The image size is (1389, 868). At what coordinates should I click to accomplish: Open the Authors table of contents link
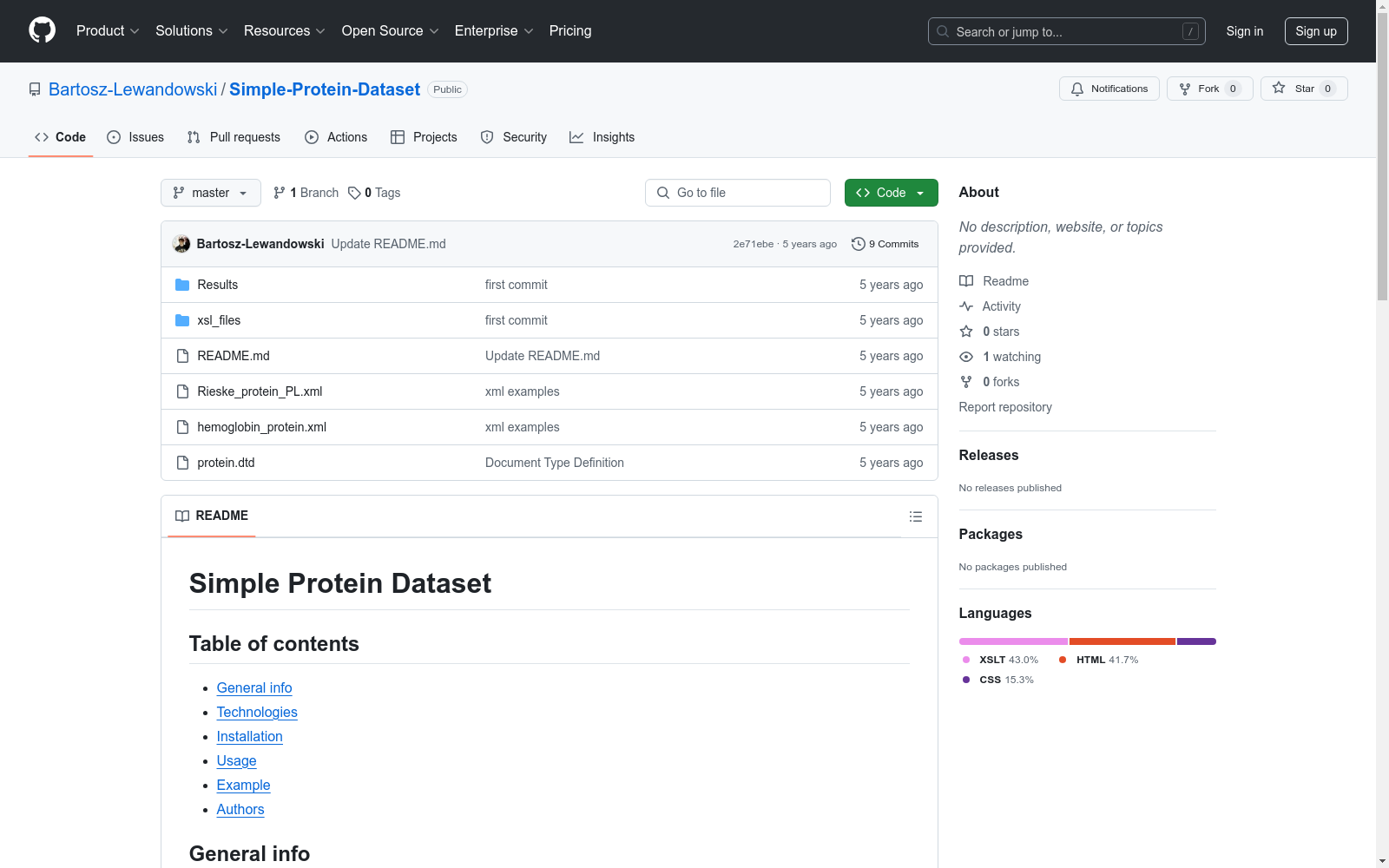(x=240, y=809)
